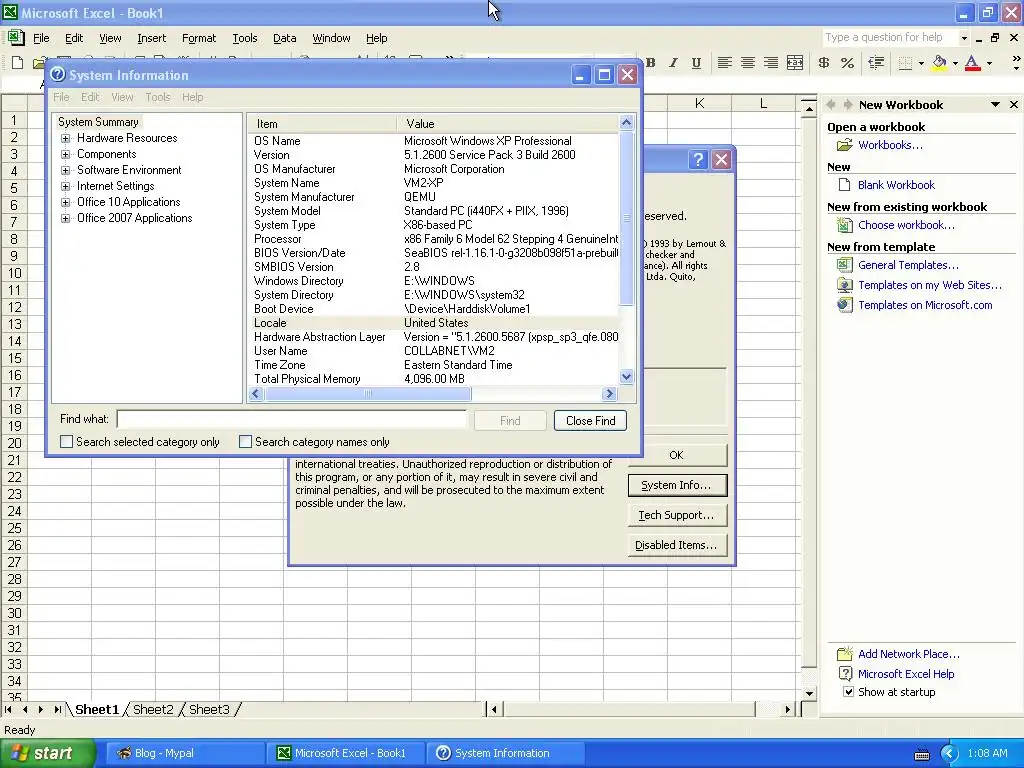Screen dimensions: 1024x768
Task: Apply Borders icon in toolbar
Action: (x=905, y=63)
